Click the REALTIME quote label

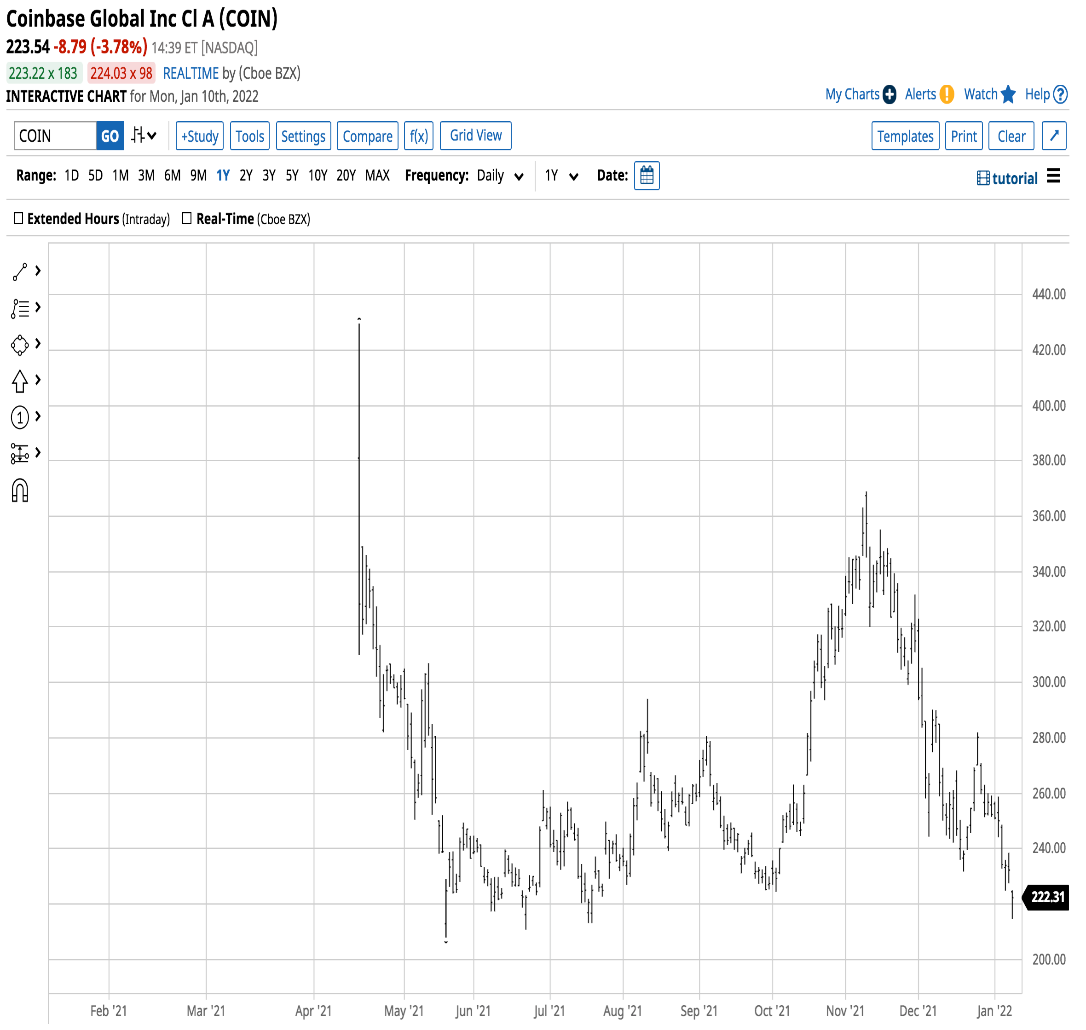click(x=190, y=73)
